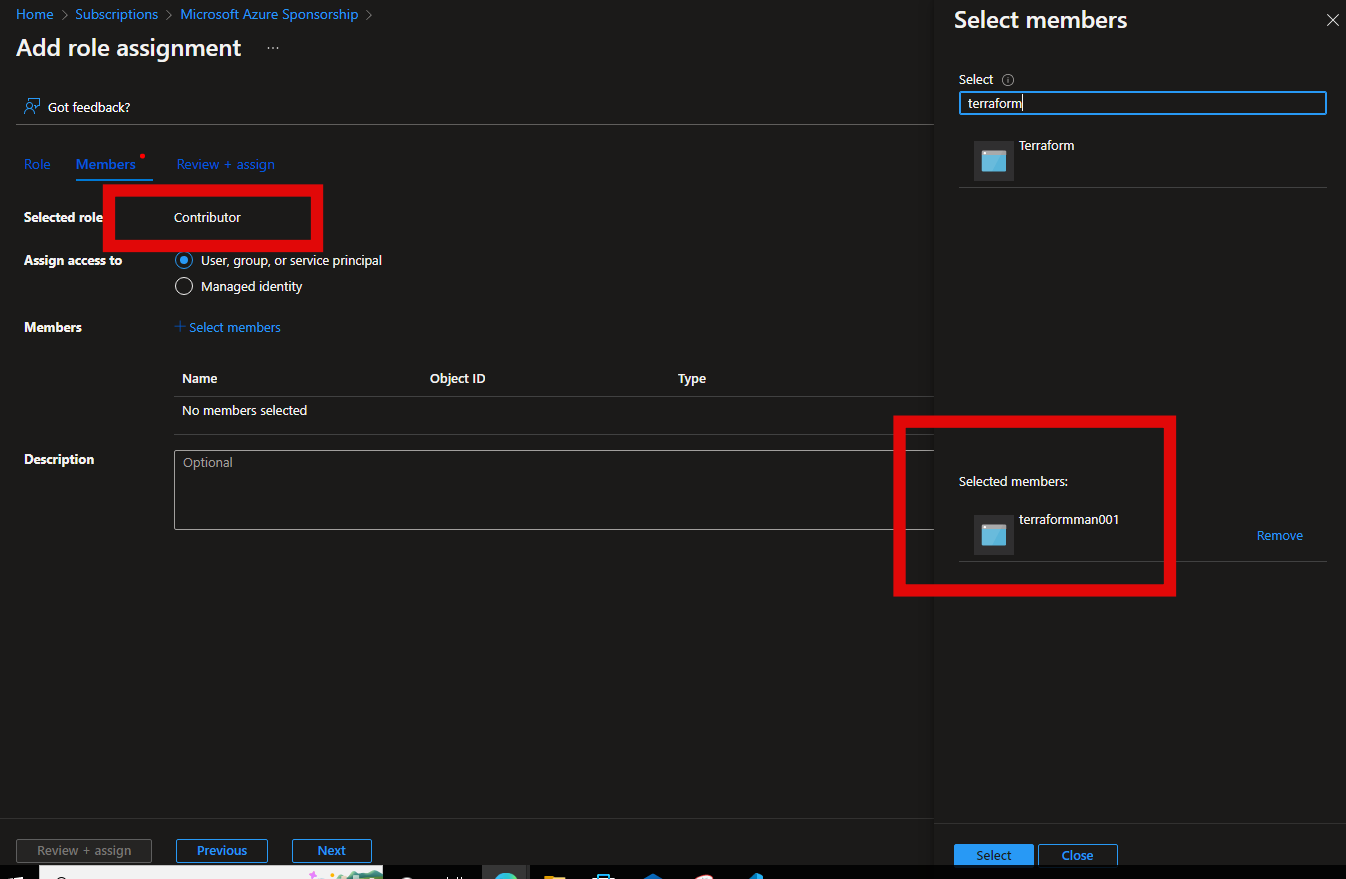Focus the Select search field containing terraform

[1143, 103]
